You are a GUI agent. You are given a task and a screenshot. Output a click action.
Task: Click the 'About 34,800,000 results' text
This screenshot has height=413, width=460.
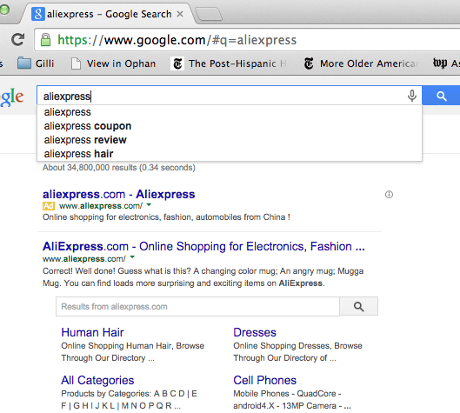119,167
